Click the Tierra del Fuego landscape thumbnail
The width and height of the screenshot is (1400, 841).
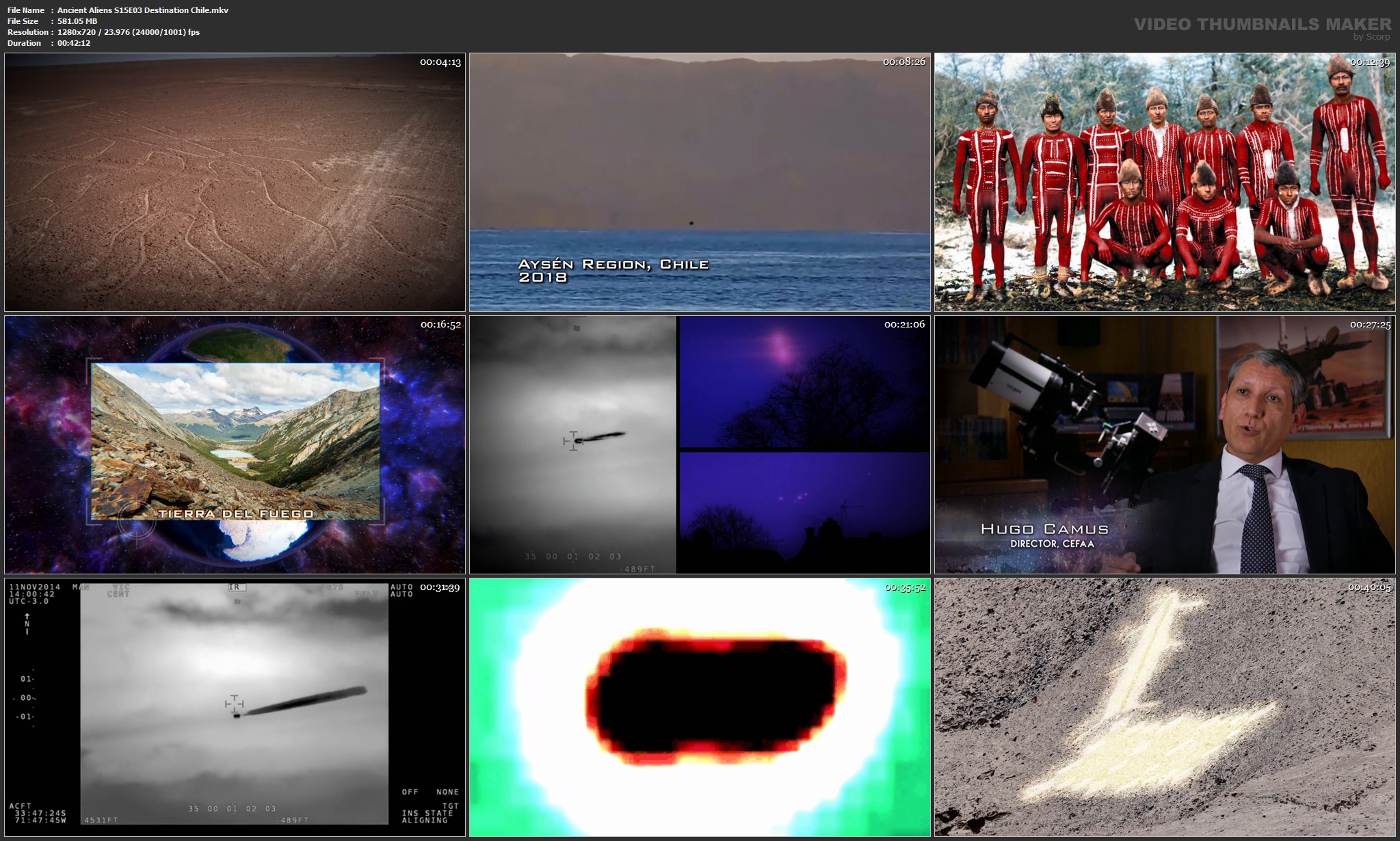(x=235, y=444)
